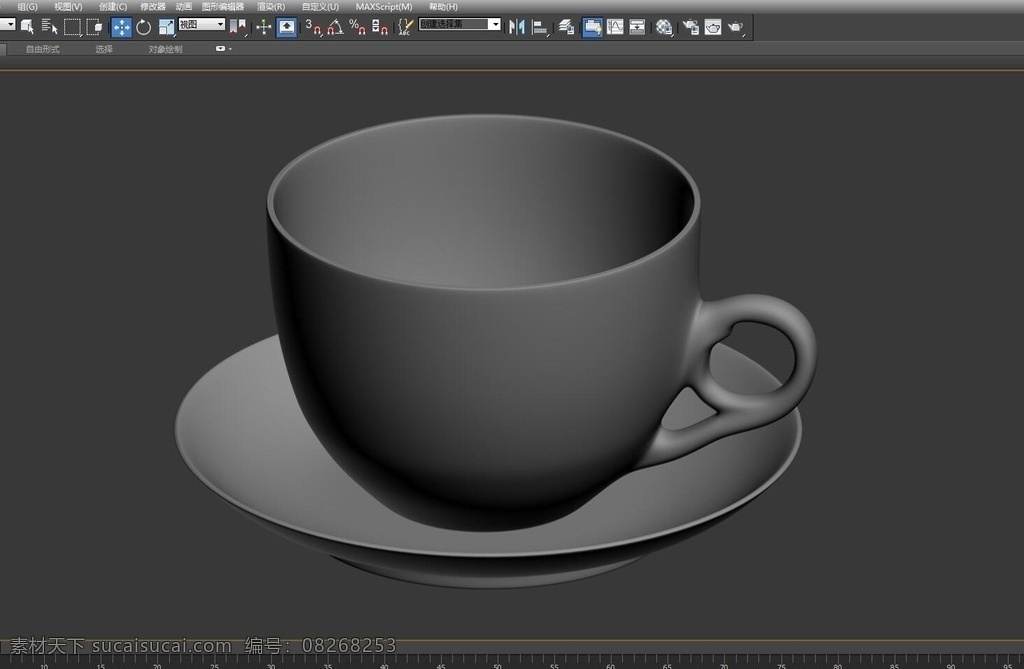Toggle 3D Snaps
The height and width of the screenshot is (669, 1024).
point(313,27)
